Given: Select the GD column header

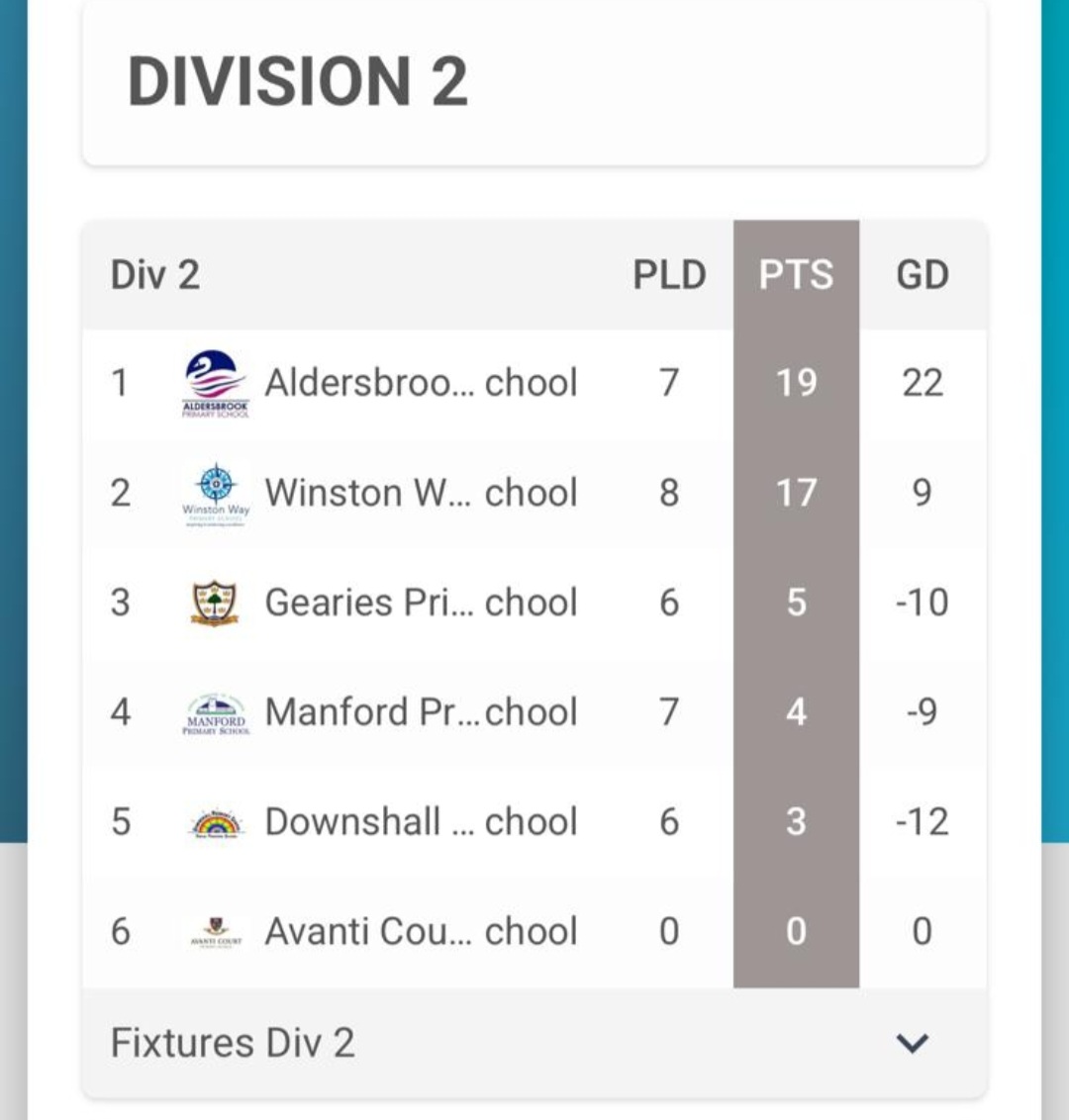Looking at the screenshot, I should point(922,275).
